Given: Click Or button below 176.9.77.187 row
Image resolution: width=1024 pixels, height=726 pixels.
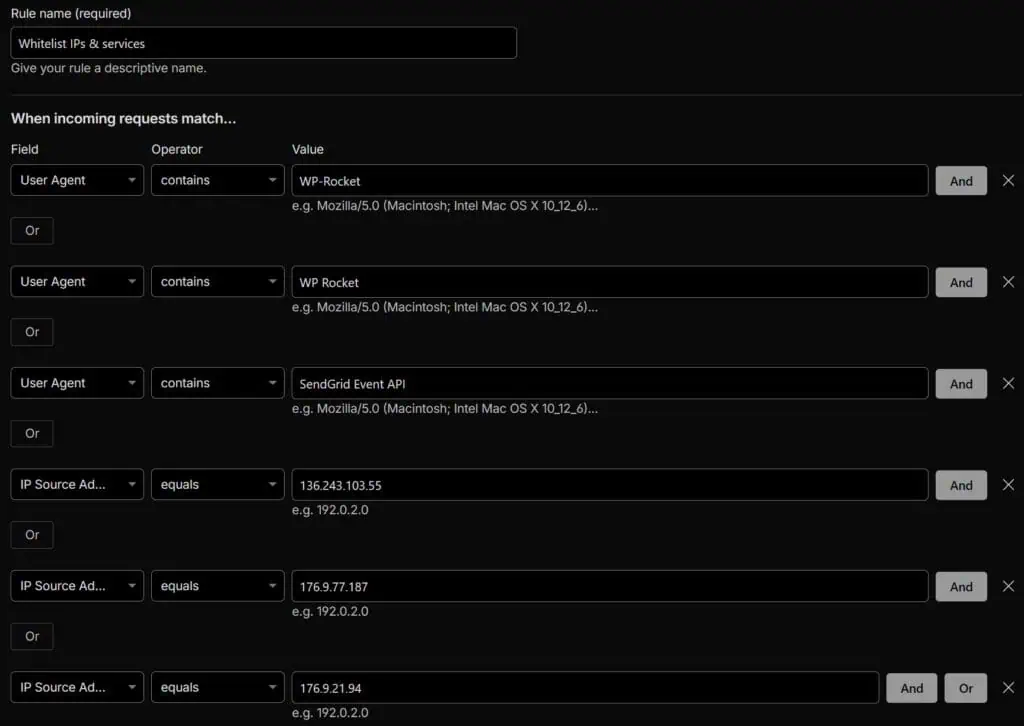Looking at the screenshot, I should (x=32, y=636).
